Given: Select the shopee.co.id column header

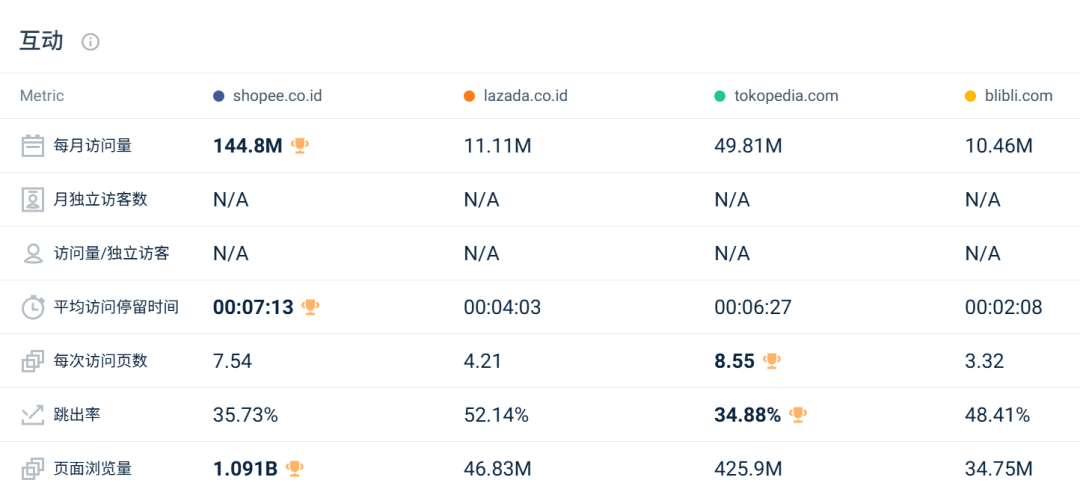Looking at the screenshot, I should (267, 96).
